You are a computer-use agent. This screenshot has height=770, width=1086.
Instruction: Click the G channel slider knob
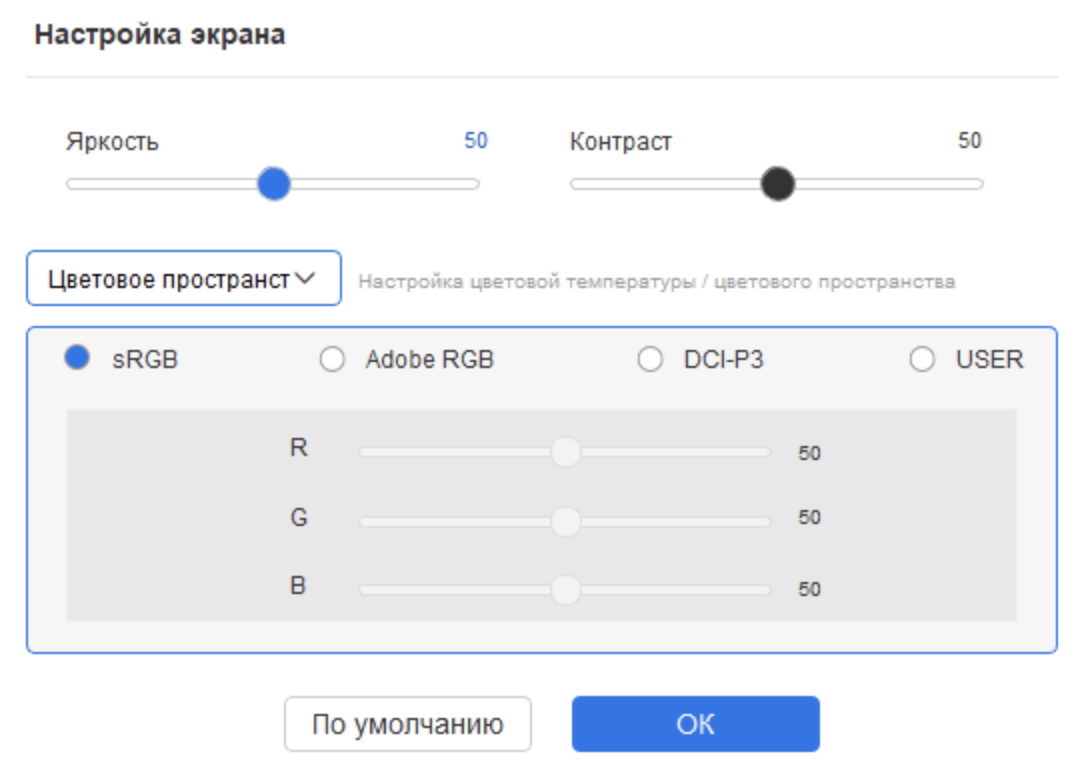(x=565, y=521)
